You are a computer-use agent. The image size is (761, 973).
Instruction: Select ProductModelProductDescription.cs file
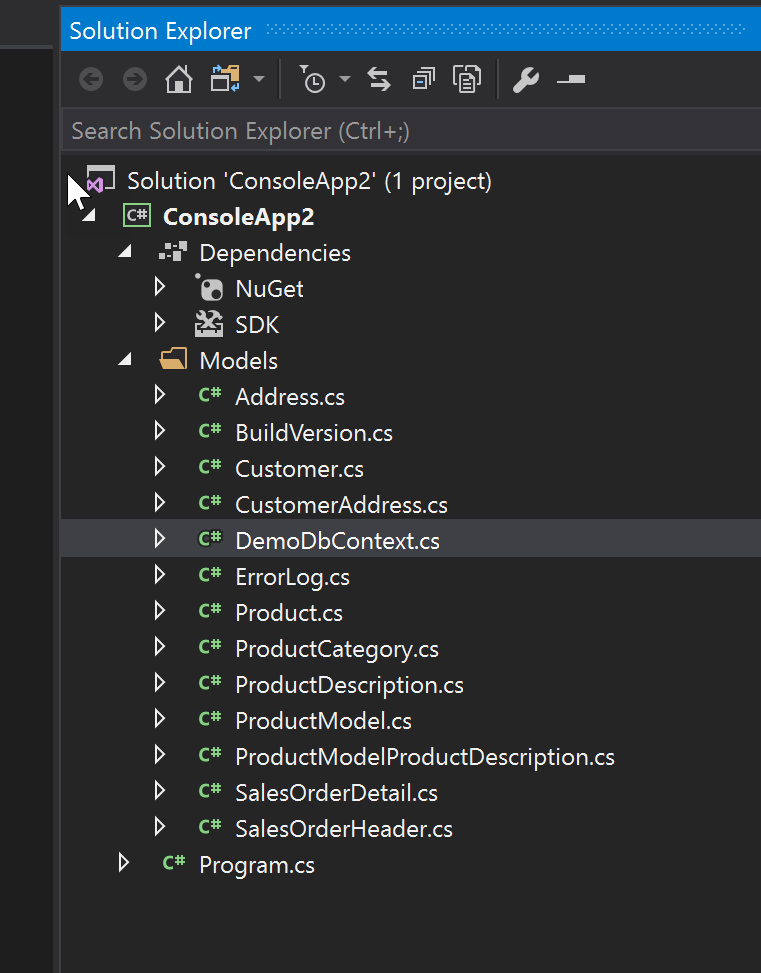(425, 758)
